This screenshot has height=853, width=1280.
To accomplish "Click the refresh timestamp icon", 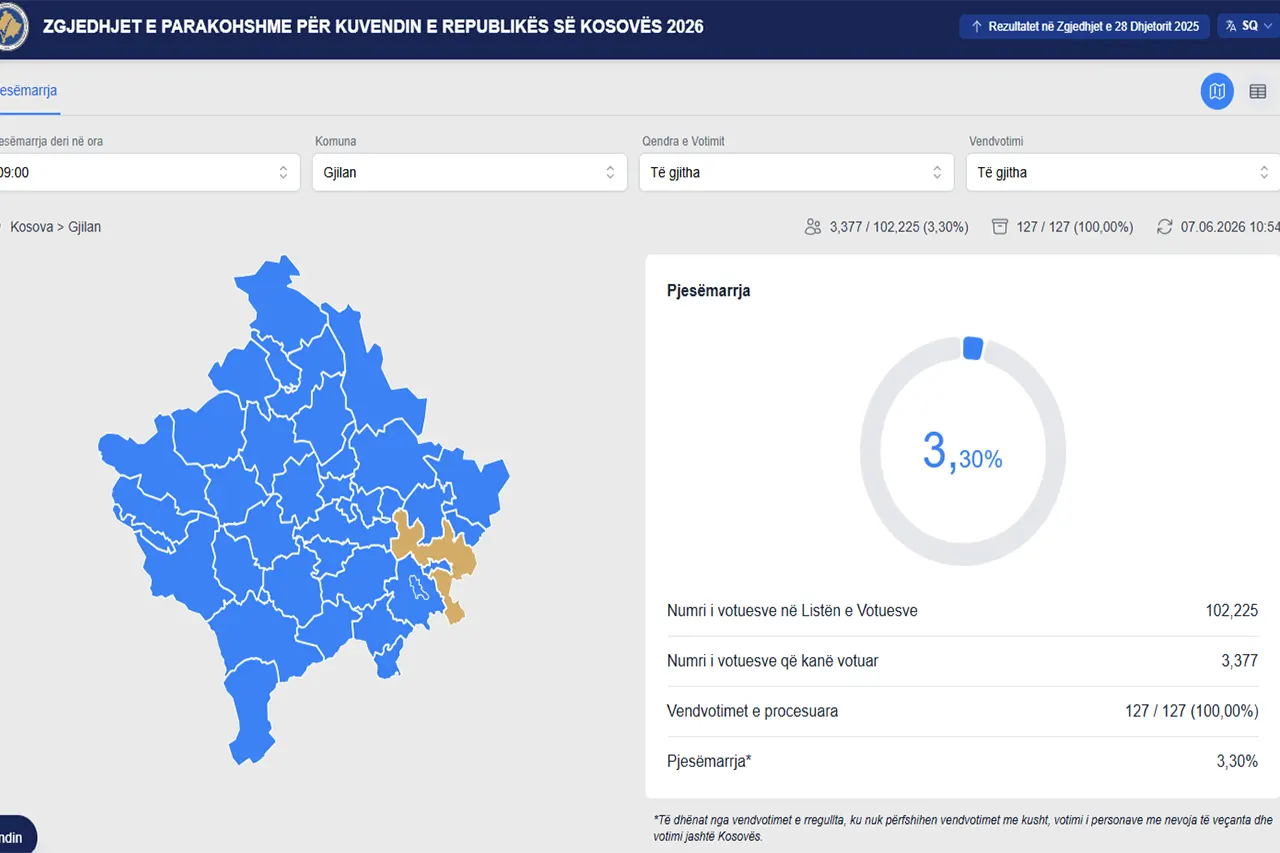I will [x=1165, y=227].
